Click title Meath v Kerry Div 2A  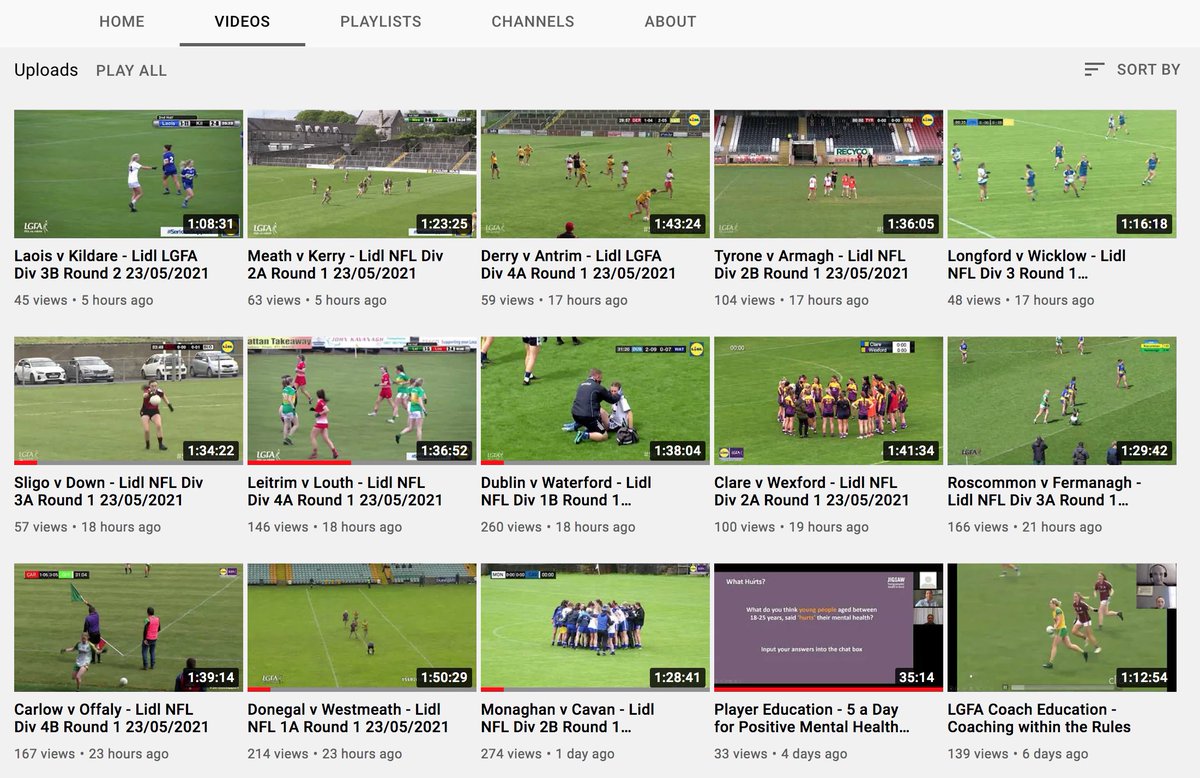[x=345, y=265]
